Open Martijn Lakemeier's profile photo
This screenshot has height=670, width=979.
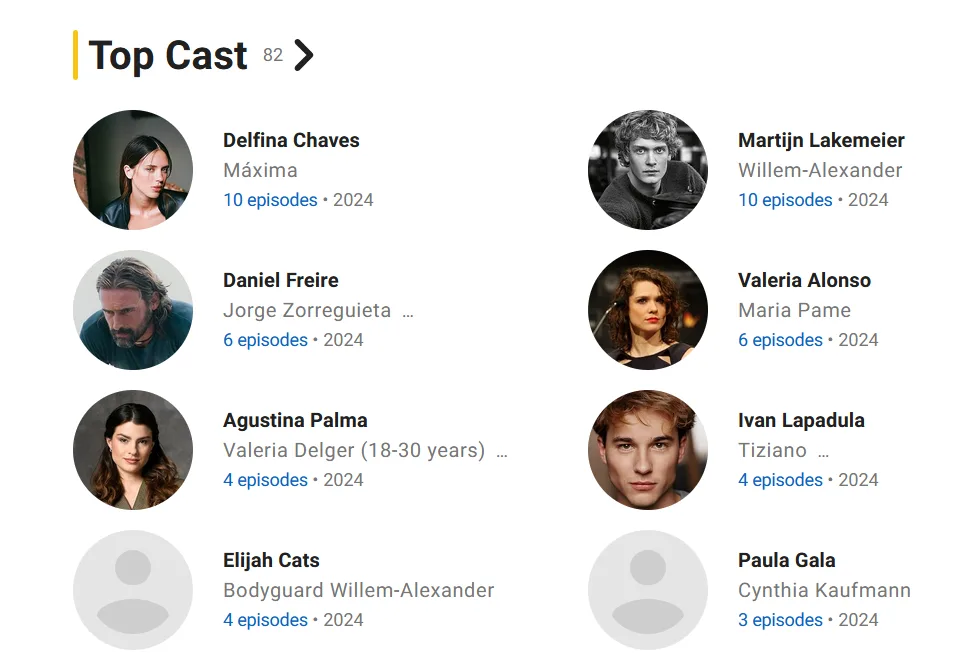(648, 170)
